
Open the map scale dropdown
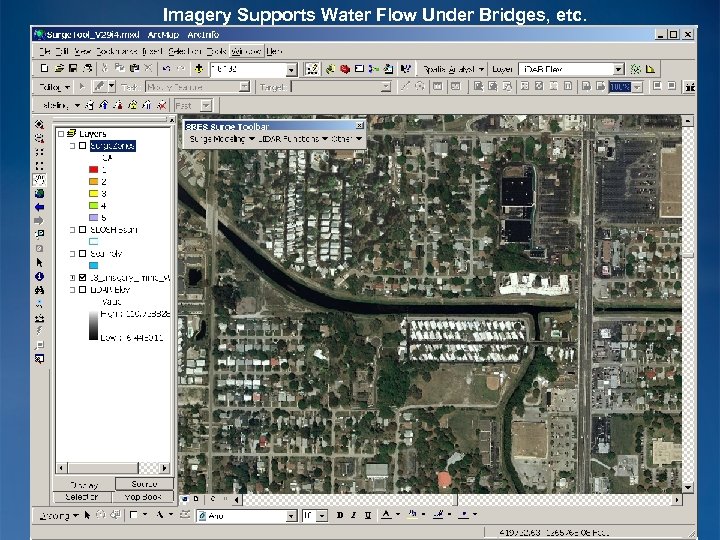pos(292,69)
